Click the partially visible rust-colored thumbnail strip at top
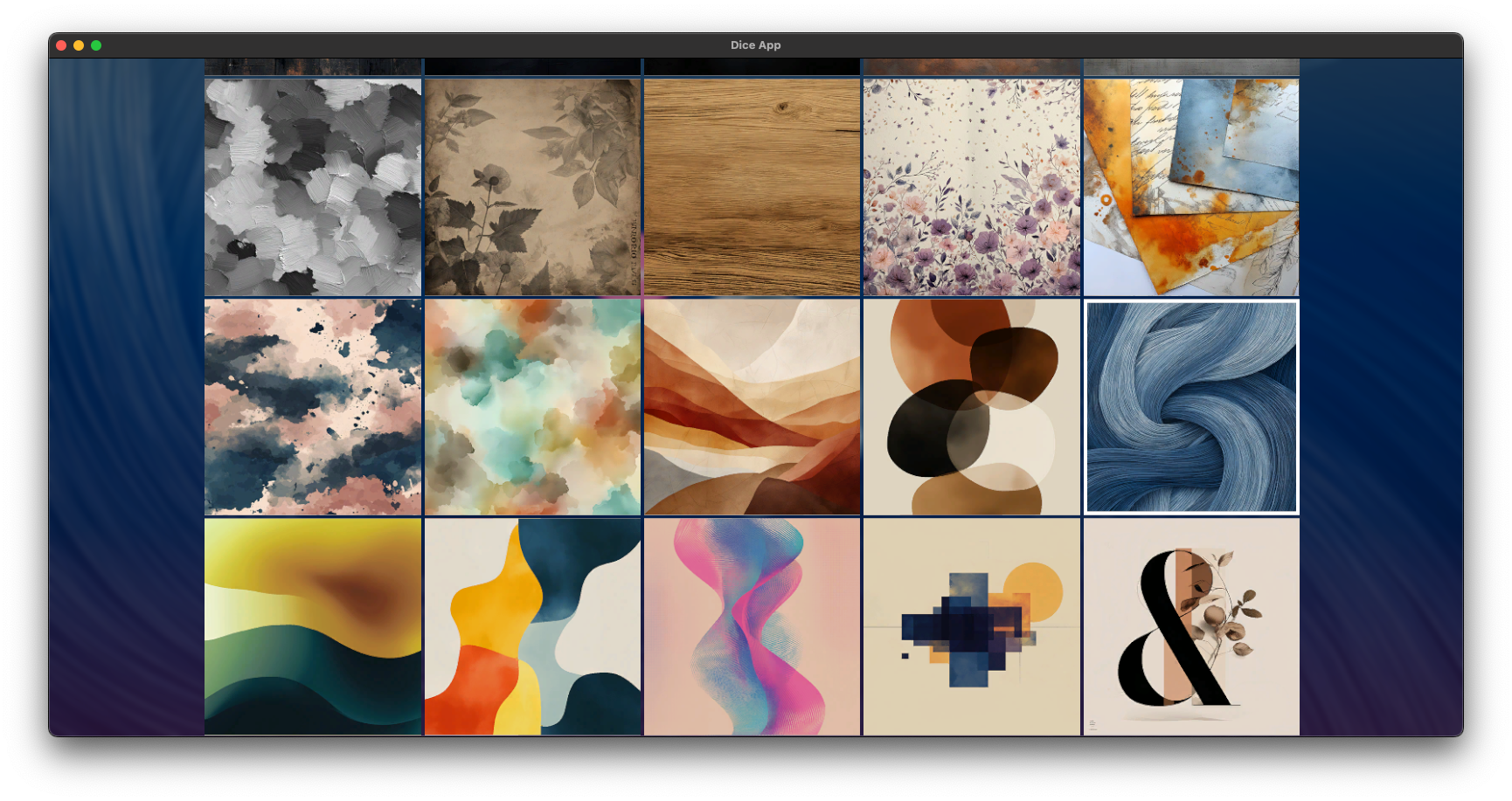 [x=971, y=67]
